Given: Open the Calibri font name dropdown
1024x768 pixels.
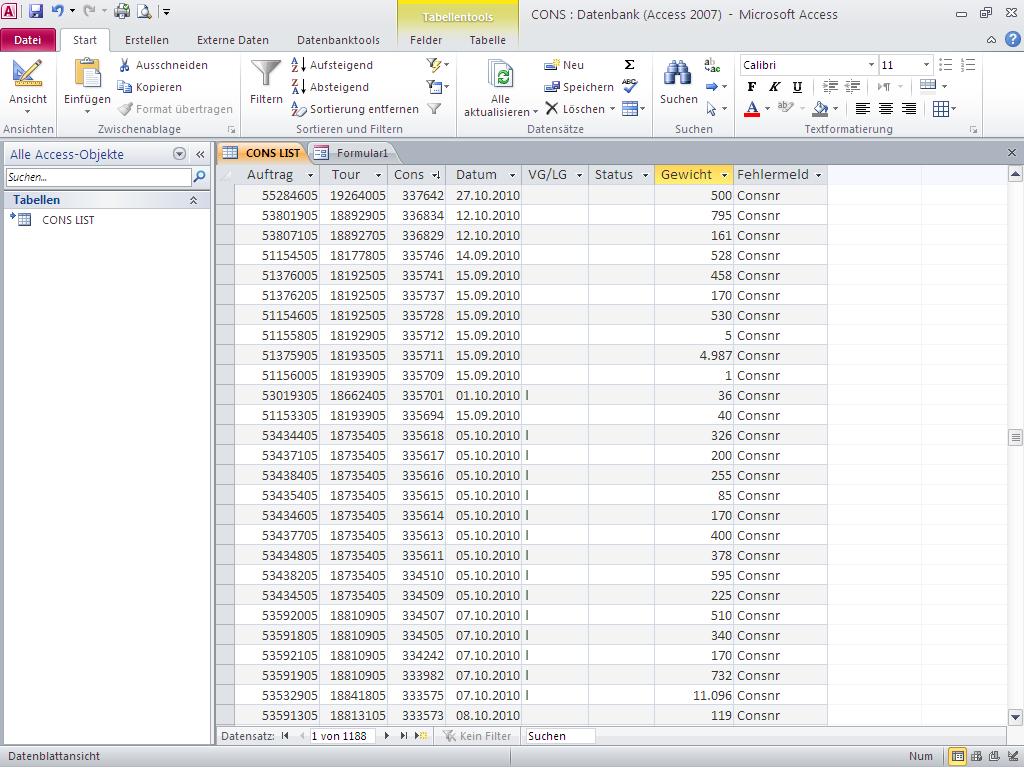Looking at the screenshot, I should (x=871, y=65).
